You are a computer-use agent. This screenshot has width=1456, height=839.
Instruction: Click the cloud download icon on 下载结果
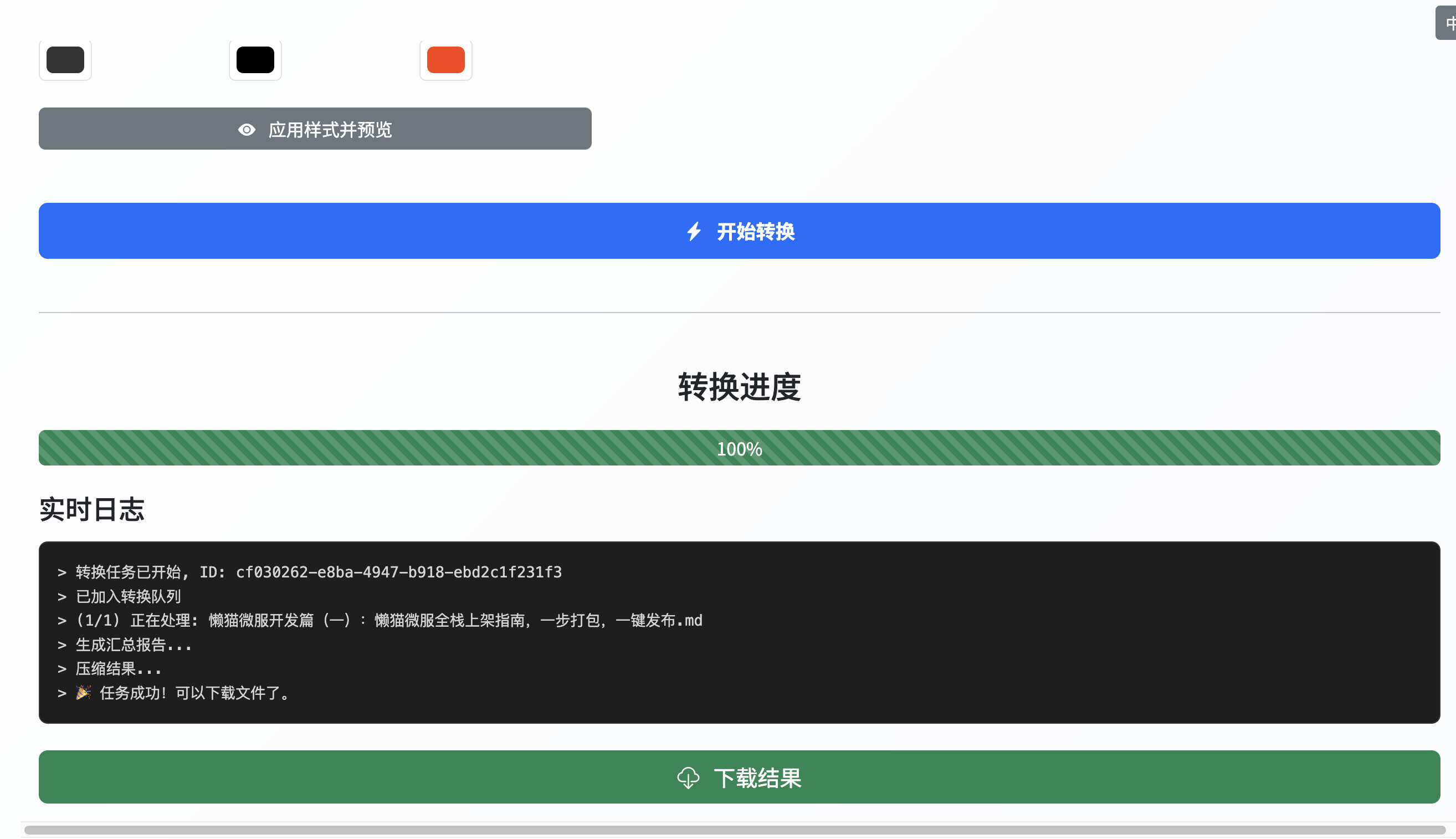[x=688, y=778]
